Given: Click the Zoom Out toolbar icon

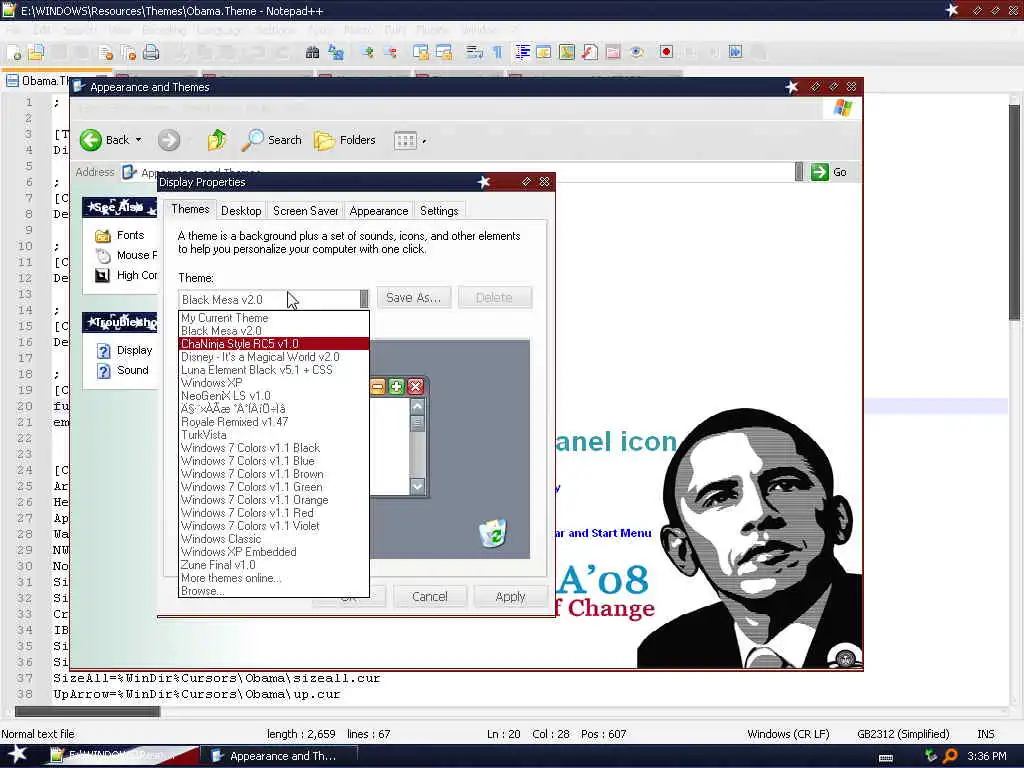Looking at the screenshot, I should (x=391, y=52).
